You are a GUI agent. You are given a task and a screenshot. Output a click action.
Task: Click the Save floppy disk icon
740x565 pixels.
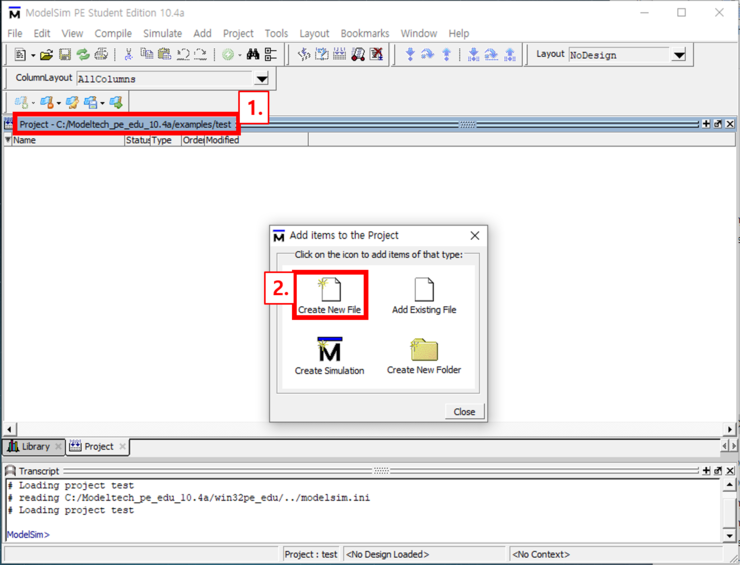65,55
